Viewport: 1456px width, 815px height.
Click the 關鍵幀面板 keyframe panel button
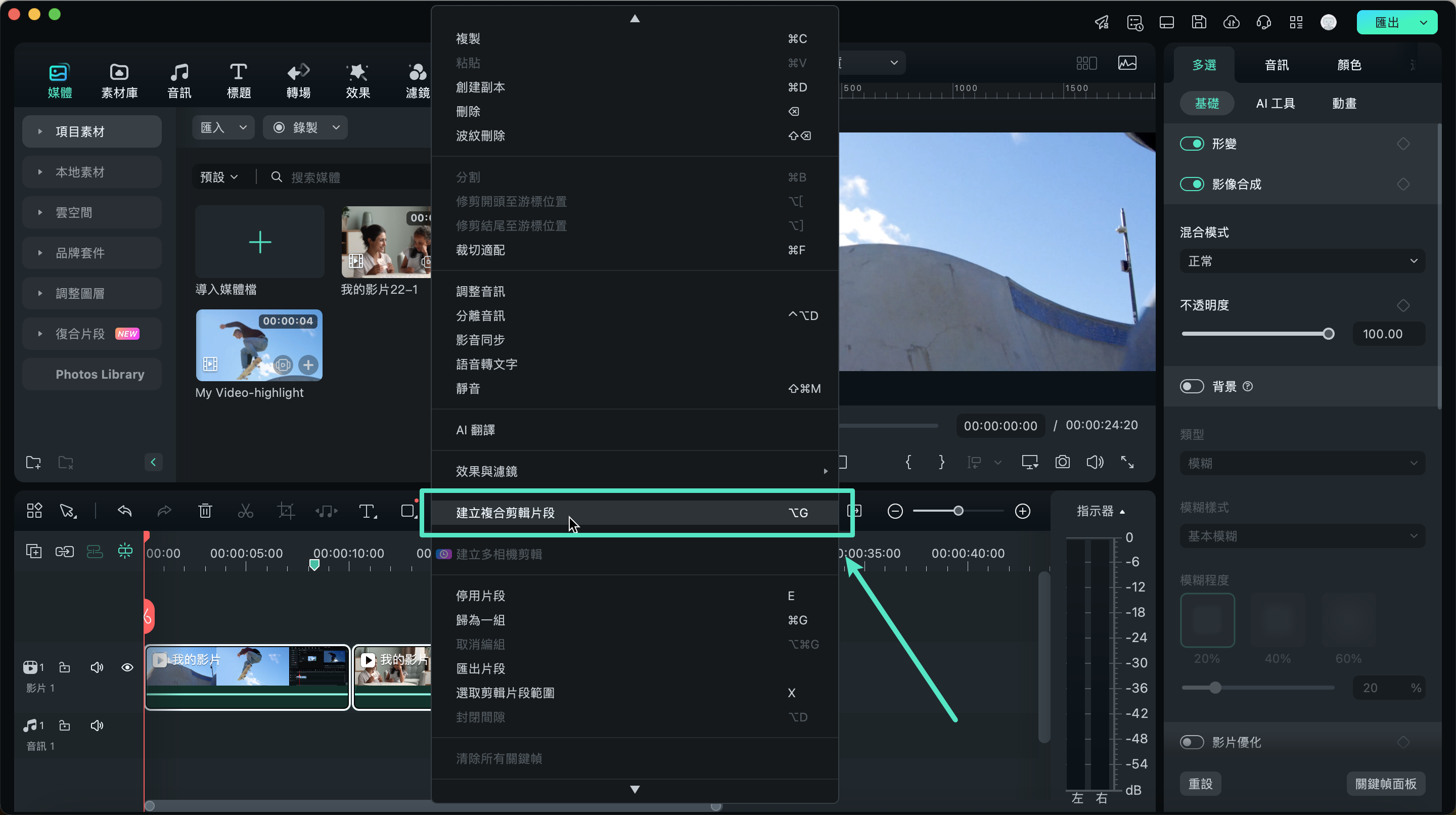pyautogui.click(x=1385, y=783)
